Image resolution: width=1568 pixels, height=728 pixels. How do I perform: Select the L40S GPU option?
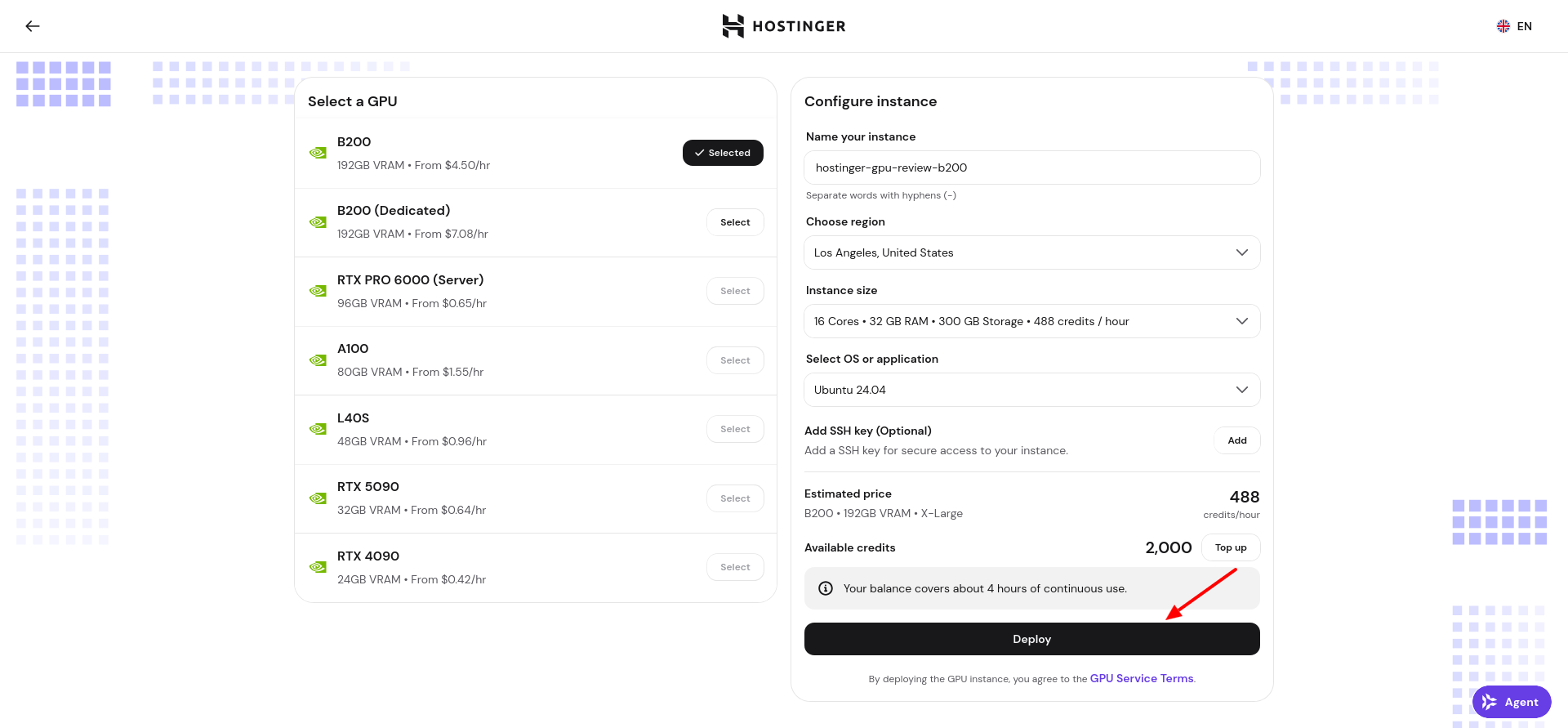tap(735, 429)
